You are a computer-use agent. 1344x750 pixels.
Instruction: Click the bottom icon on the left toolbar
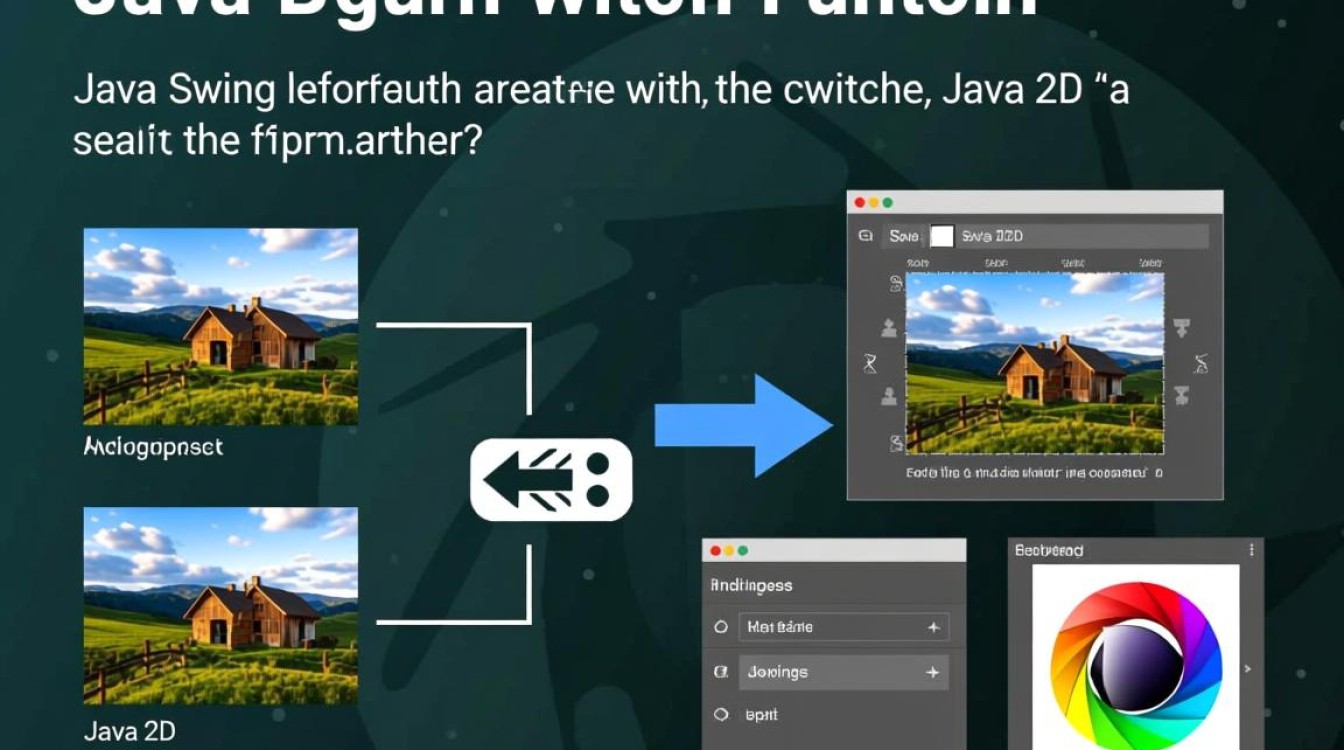894,443
